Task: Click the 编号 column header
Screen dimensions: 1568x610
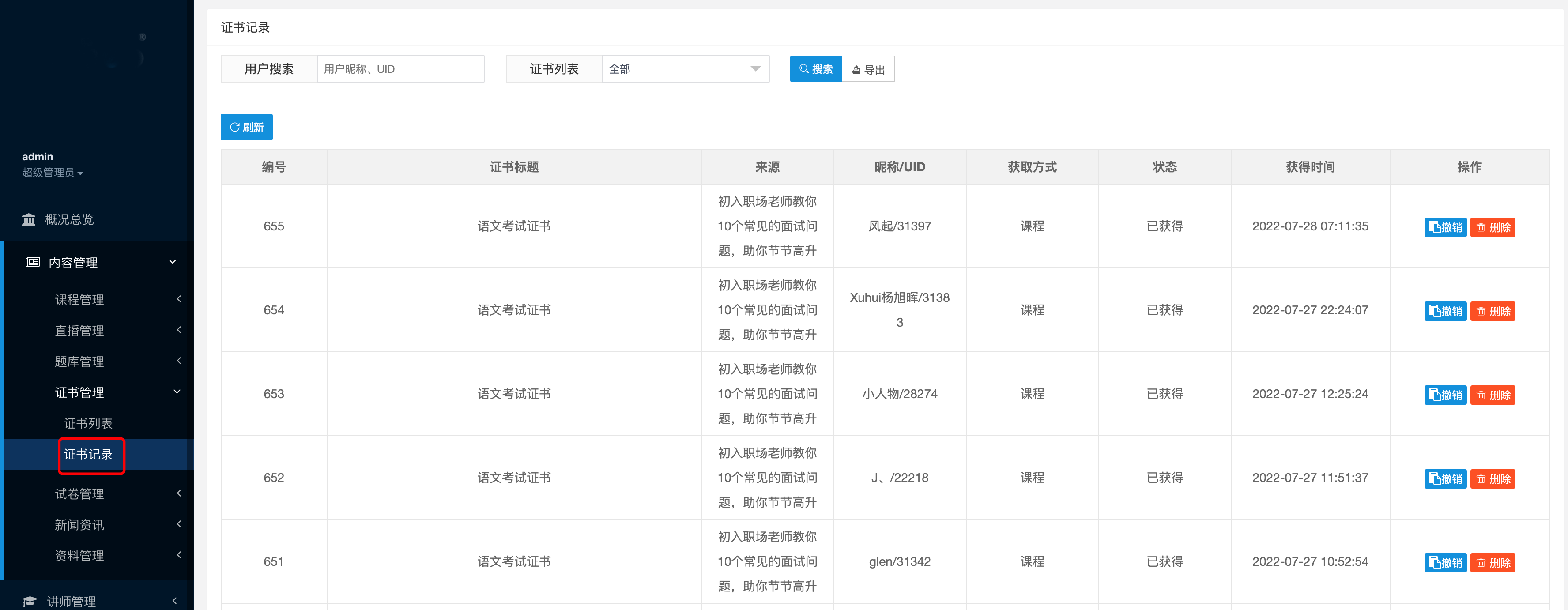Action: [274, 167]
